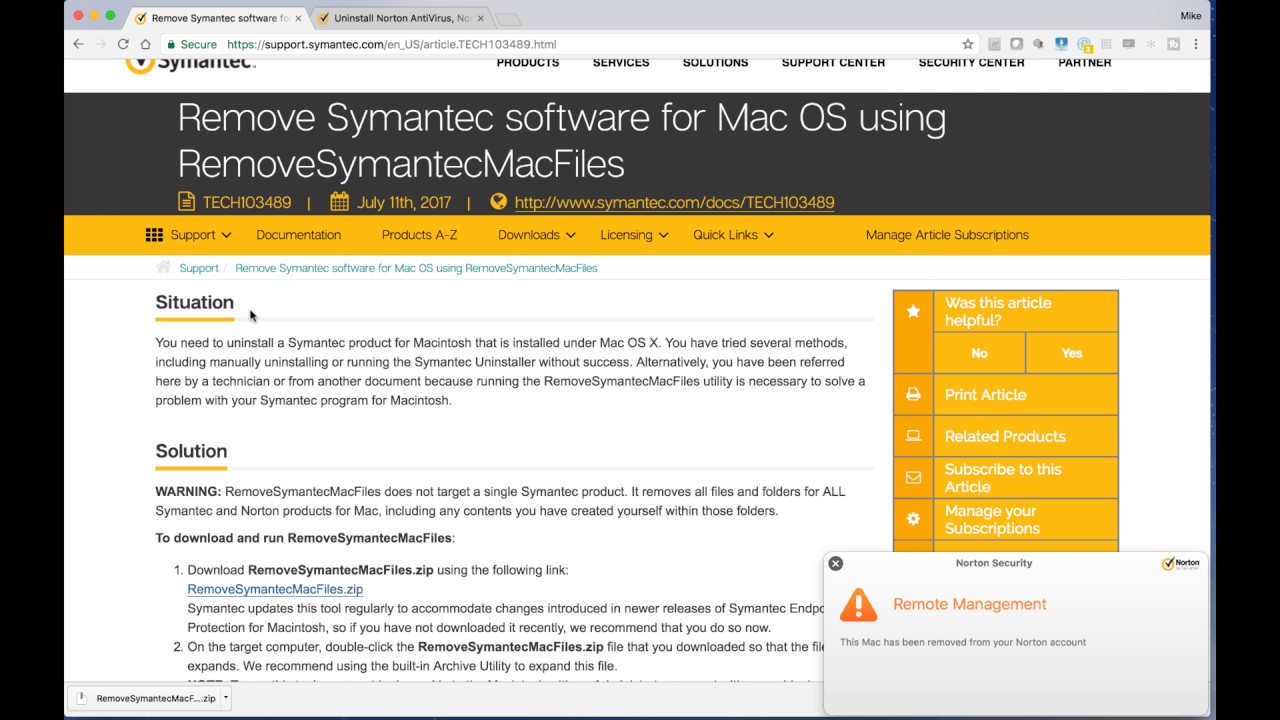Click the Support grid icon in yellow bar
The height and width of the screenshot is (720, 1280).
click(x=154, y=235)
